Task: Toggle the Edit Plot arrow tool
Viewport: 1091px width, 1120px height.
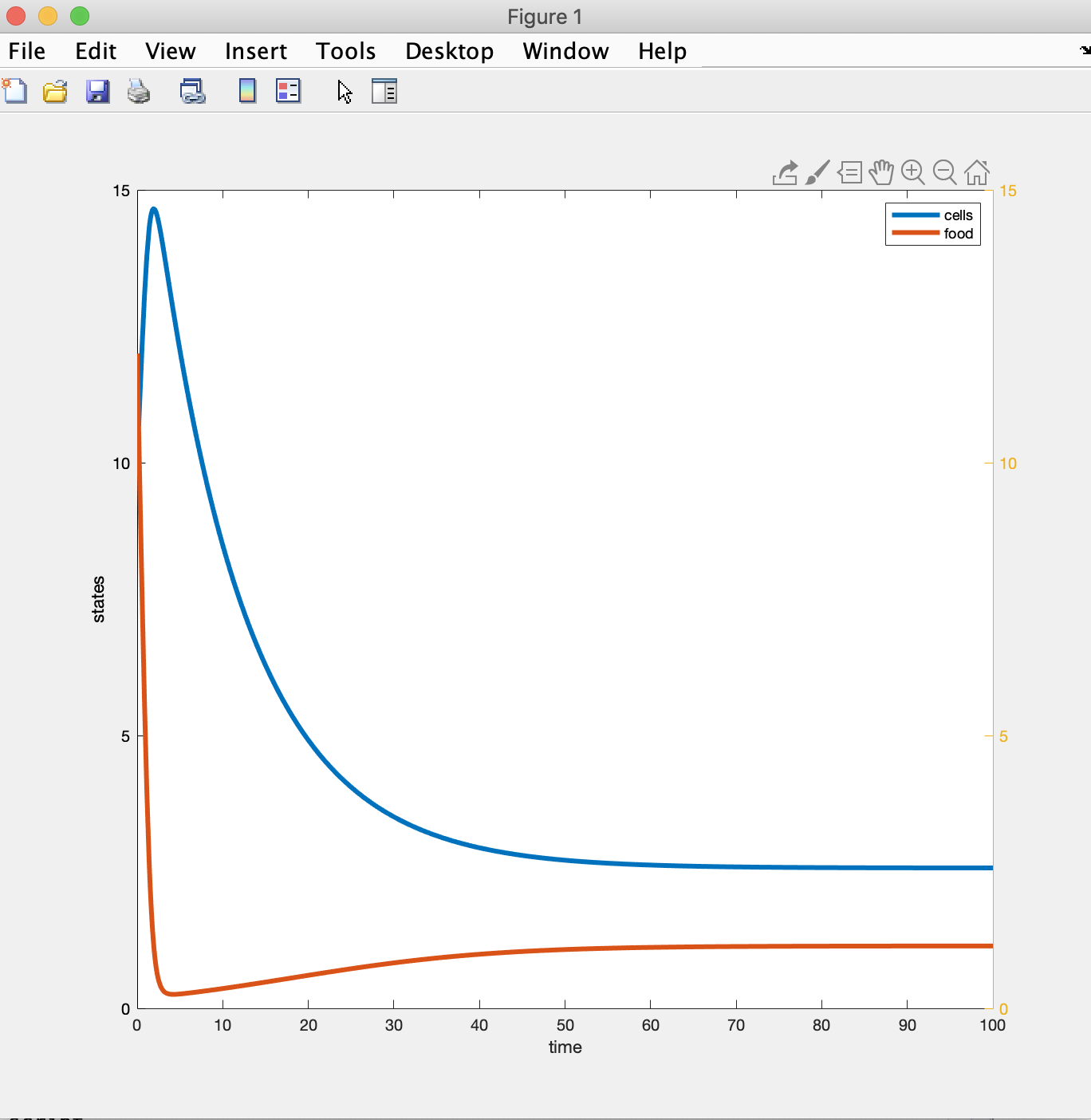Action: coord(345,92)
